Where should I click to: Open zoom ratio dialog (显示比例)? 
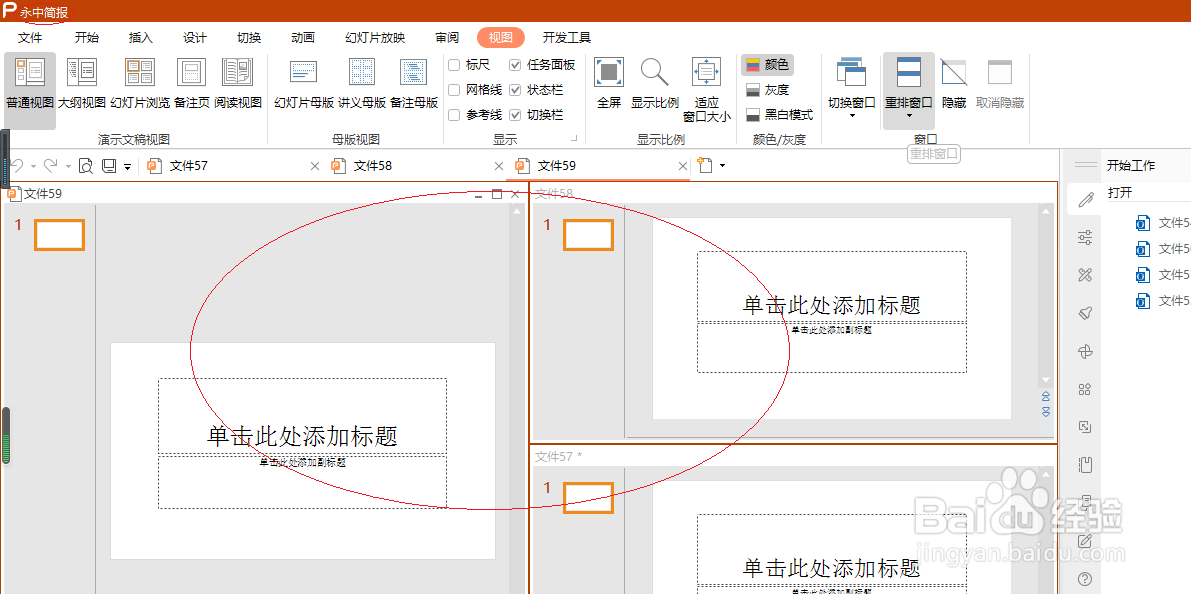click(655, 84)
